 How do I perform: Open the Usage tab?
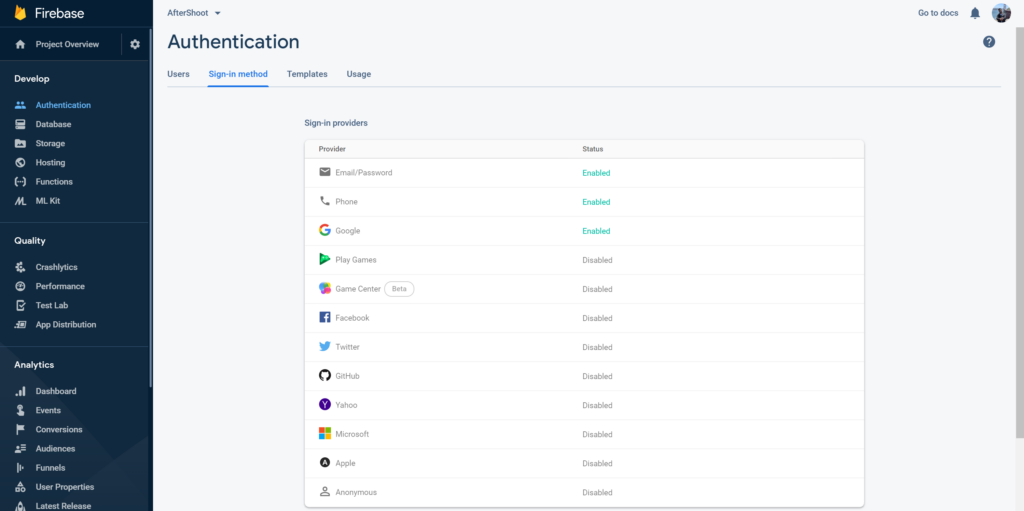point(359,74)
